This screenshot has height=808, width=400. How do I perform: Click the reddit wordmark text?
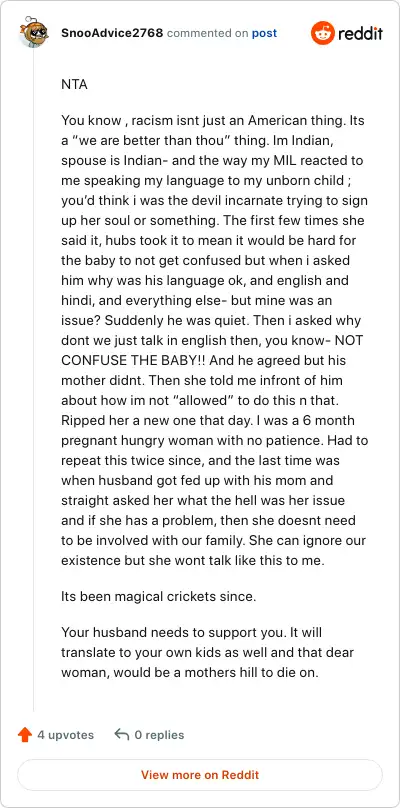point(360,34)
